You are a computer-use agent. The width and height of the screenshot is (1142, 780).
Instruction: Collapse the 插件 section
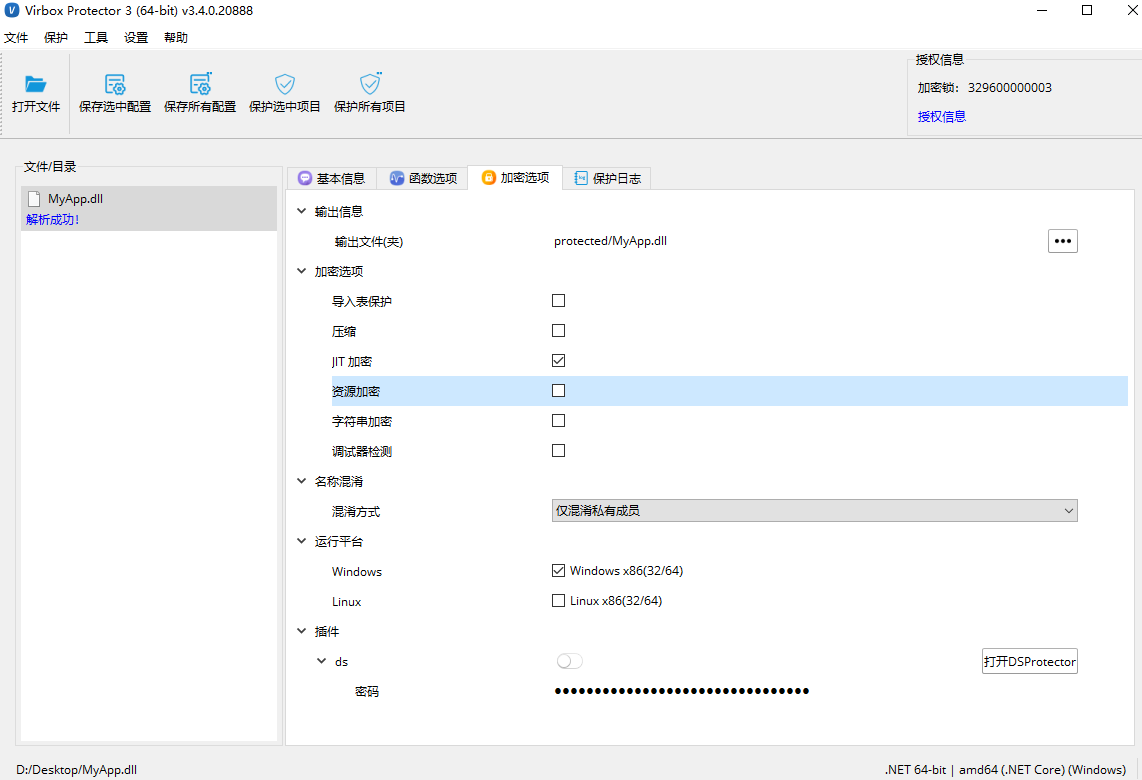pyautogui.click(x=302, y=631)
